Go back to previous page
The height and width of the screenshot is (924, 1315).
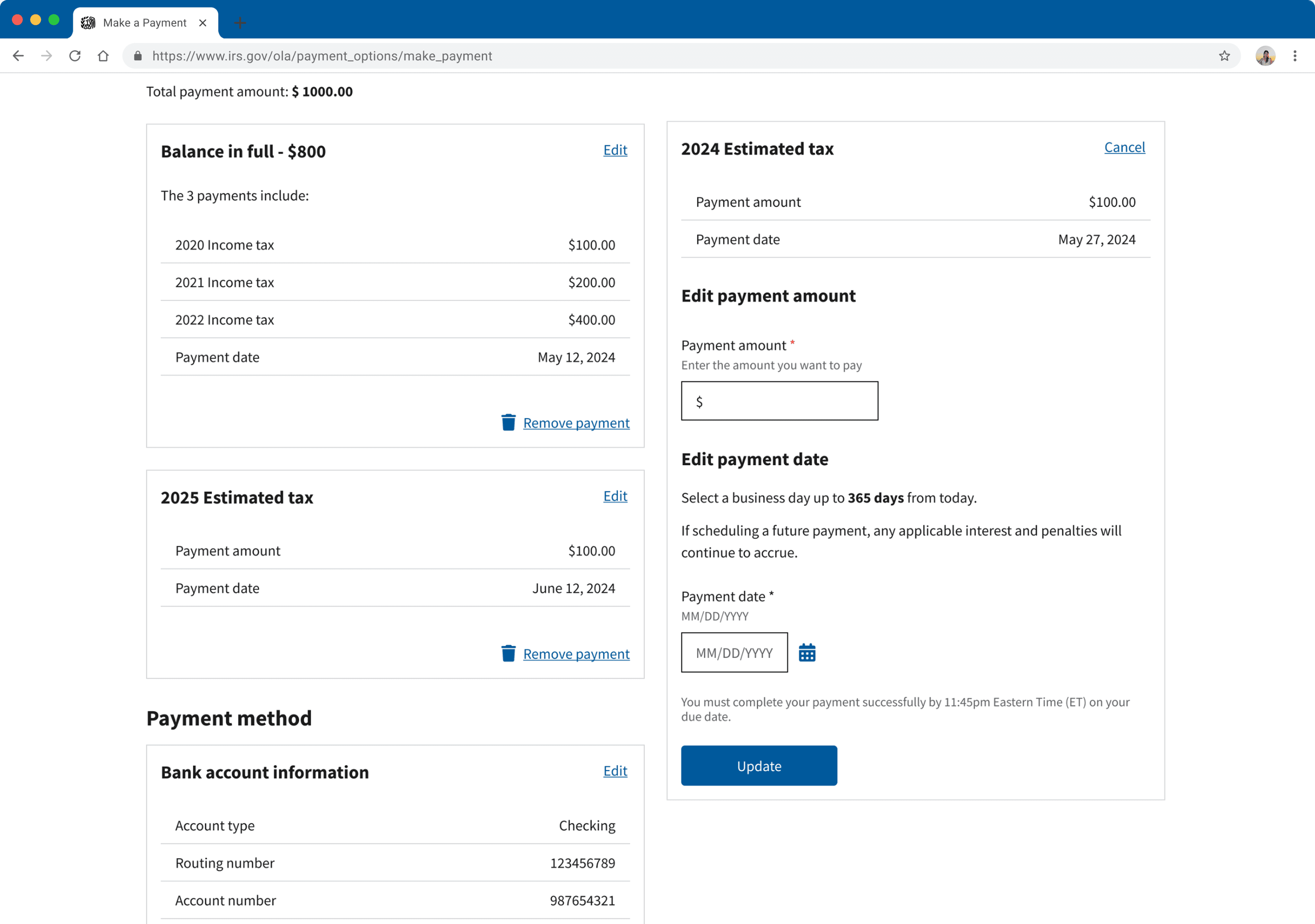click(18, 56)
